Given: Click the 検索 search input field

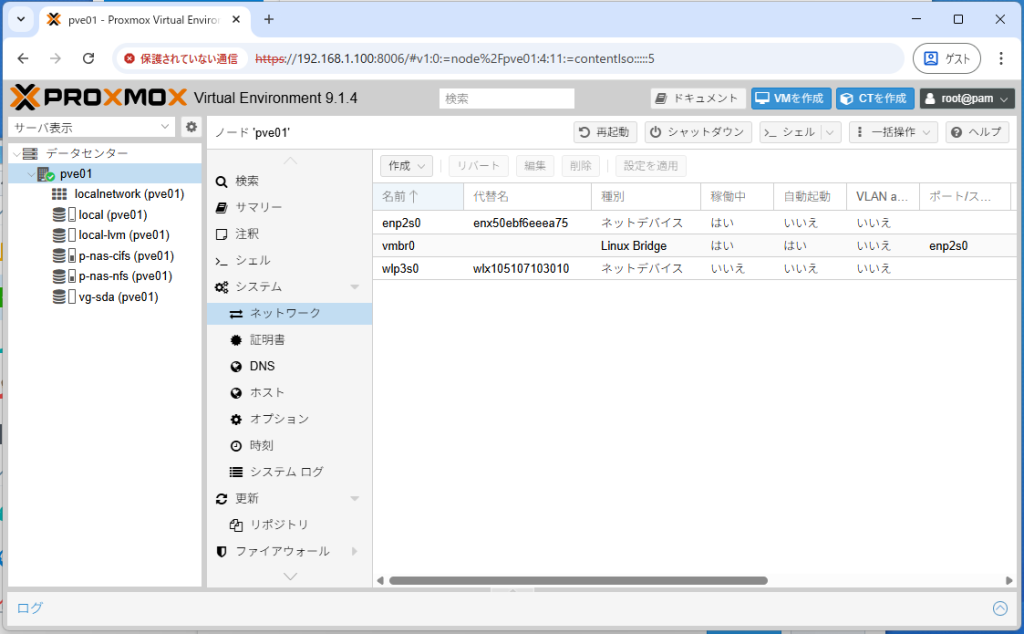Looking at the screenshot, I should 507,98.
